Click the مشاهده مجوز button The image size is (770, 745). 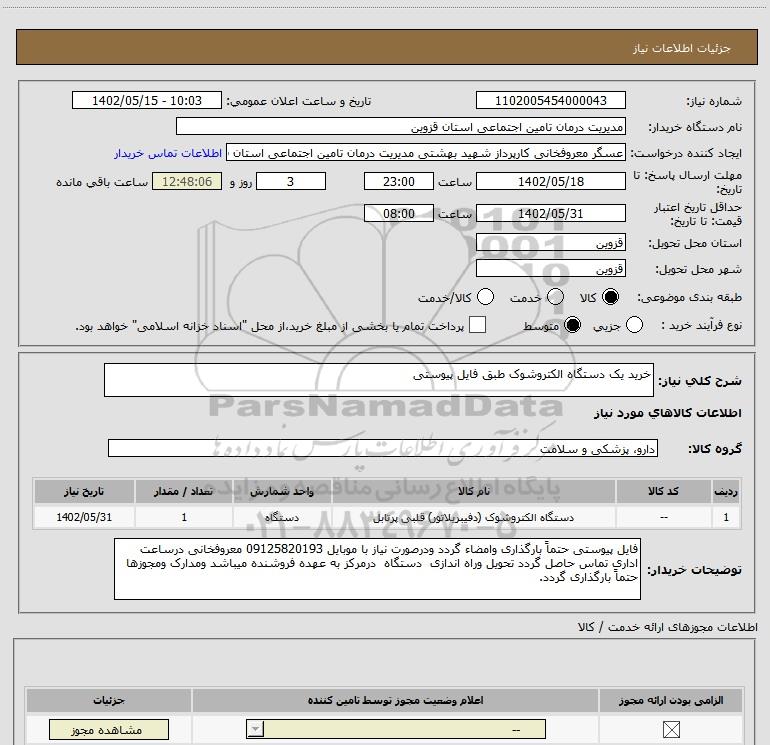click(x=109, y=729)
